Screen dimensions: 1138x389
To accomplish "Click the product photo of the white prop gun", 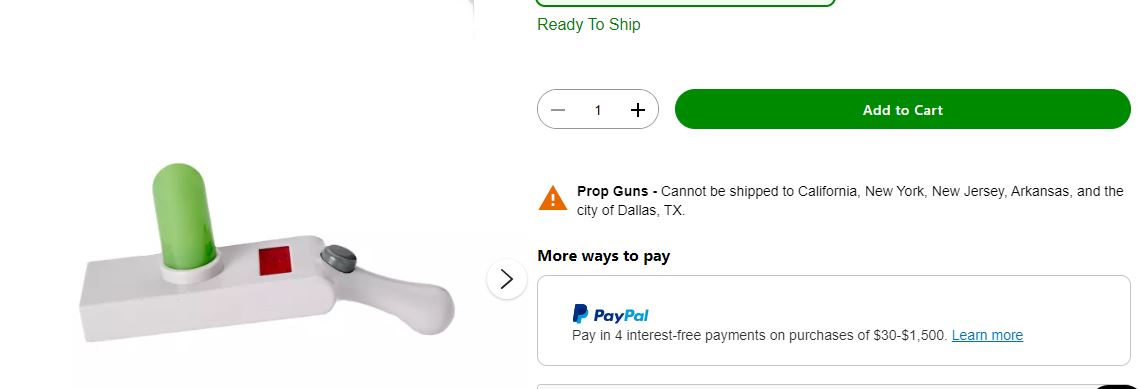I will pyautogui.click(x=266, y=253).
